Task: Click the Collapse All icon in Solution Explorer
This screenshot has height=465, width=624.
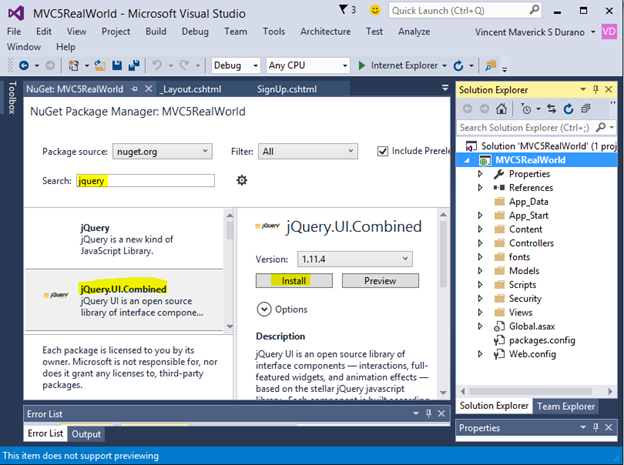Action: coord(585,108)
